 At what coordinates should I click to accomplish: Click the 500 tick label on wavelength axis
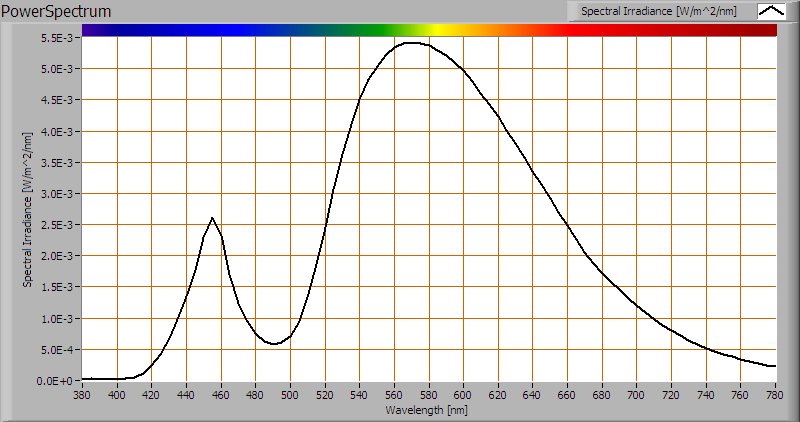(x=290, y=394)
